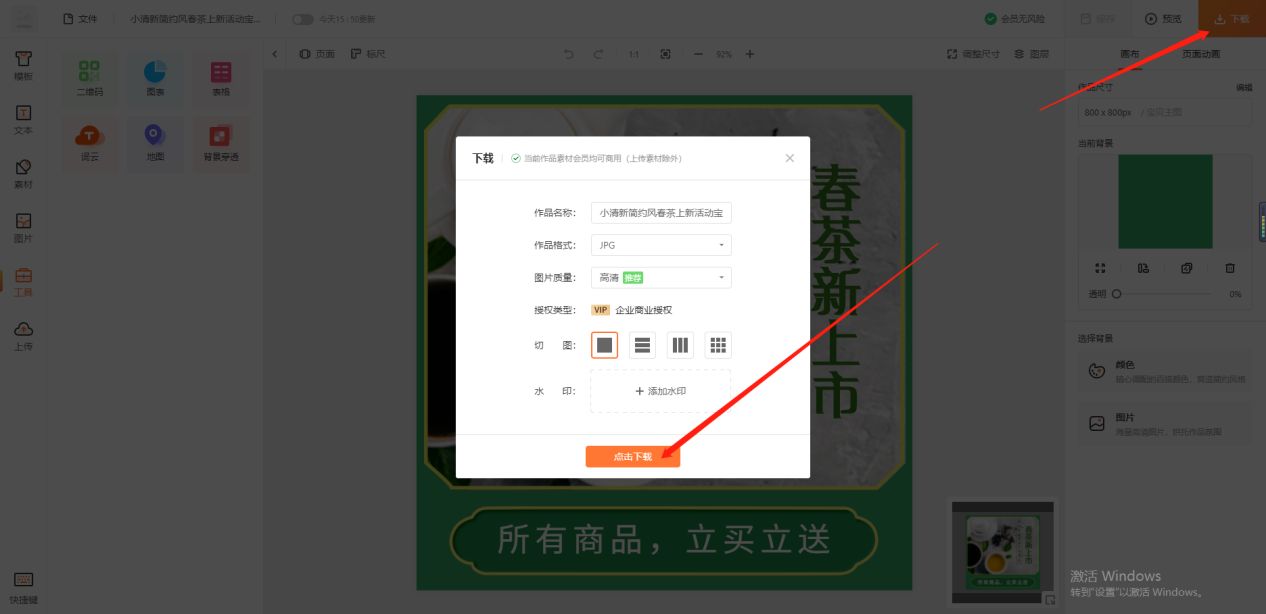The image size is (1266, 614).
Task: Select the 图表 chart tool
Action: click(155, 78)
